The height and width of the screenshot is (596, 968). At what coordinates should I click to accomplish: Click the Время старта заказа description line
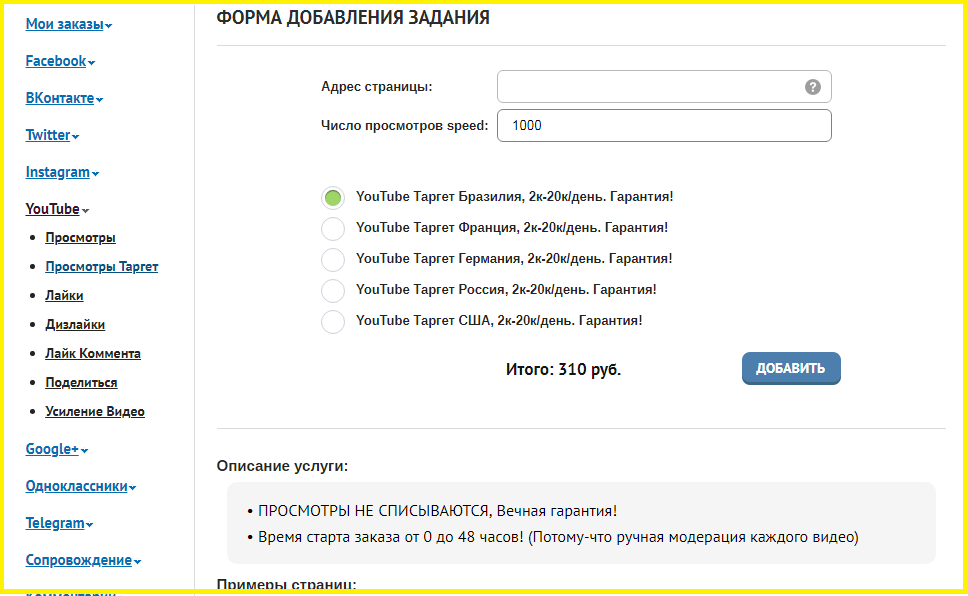point(558,537)
